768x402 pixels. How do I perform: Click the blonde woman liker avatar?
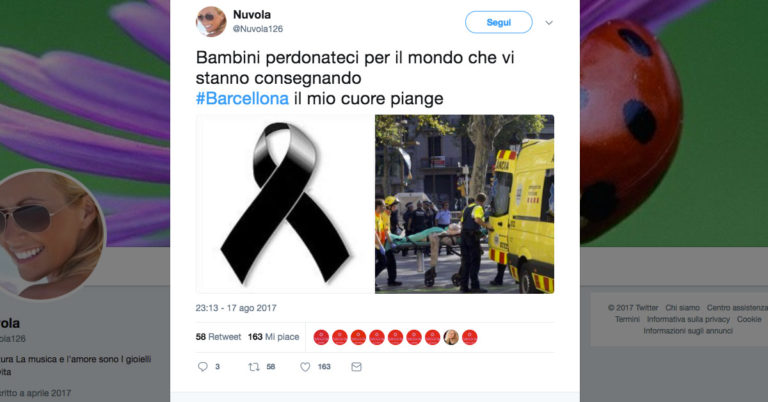coord(451,337)
